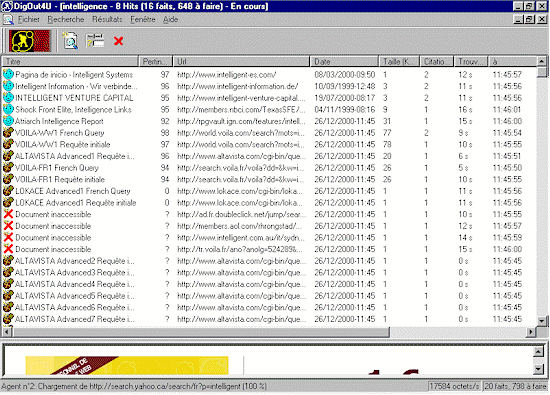Click blue face icon of Shock Front Elite row

tap(8, 109)
